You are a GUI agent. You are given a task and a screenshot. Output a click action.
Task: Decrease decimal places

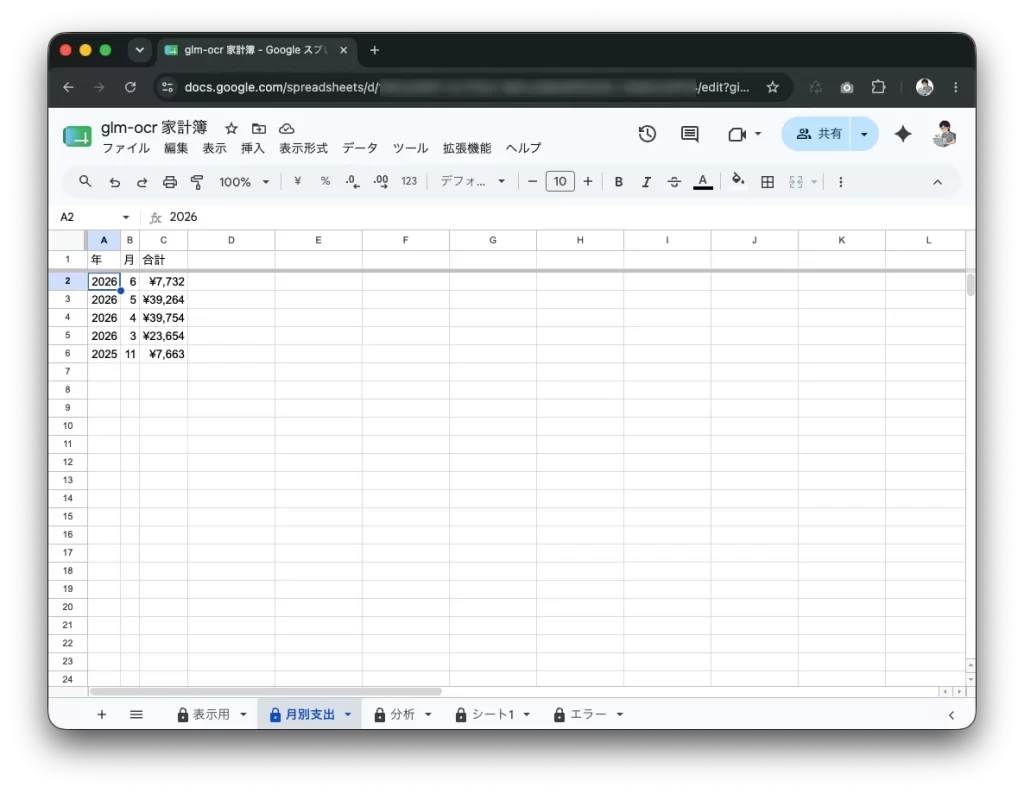pos(353,182)
